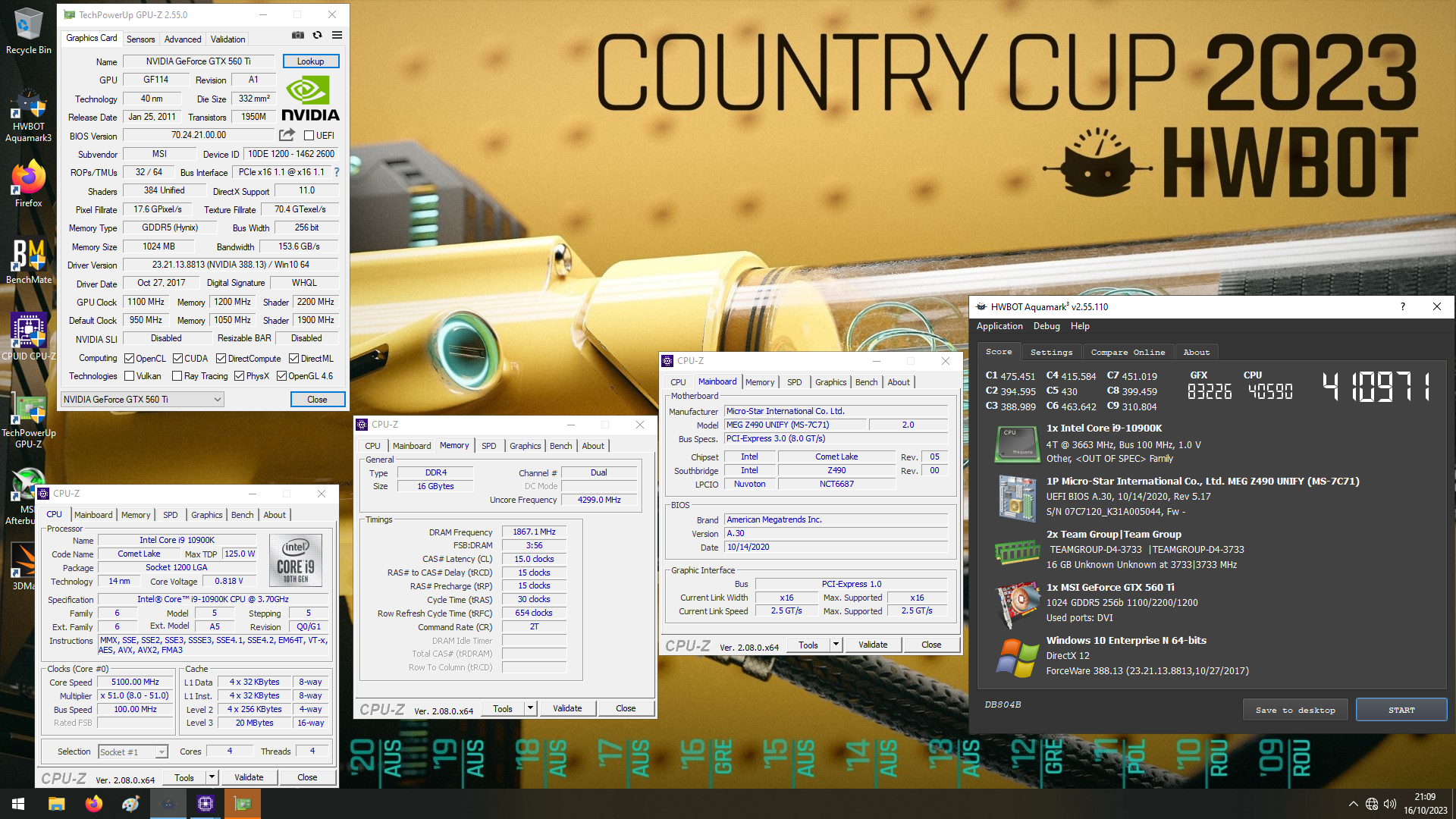Click Validate in the CPU-Z Mainboard window

873,645
